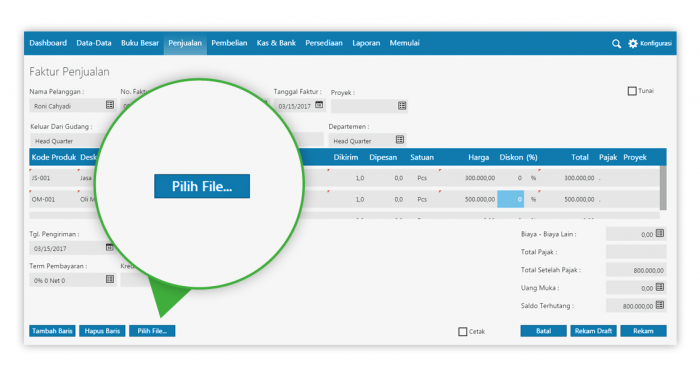
Task: Enable the Tunai checkbox
Action: tap(632, 91)
